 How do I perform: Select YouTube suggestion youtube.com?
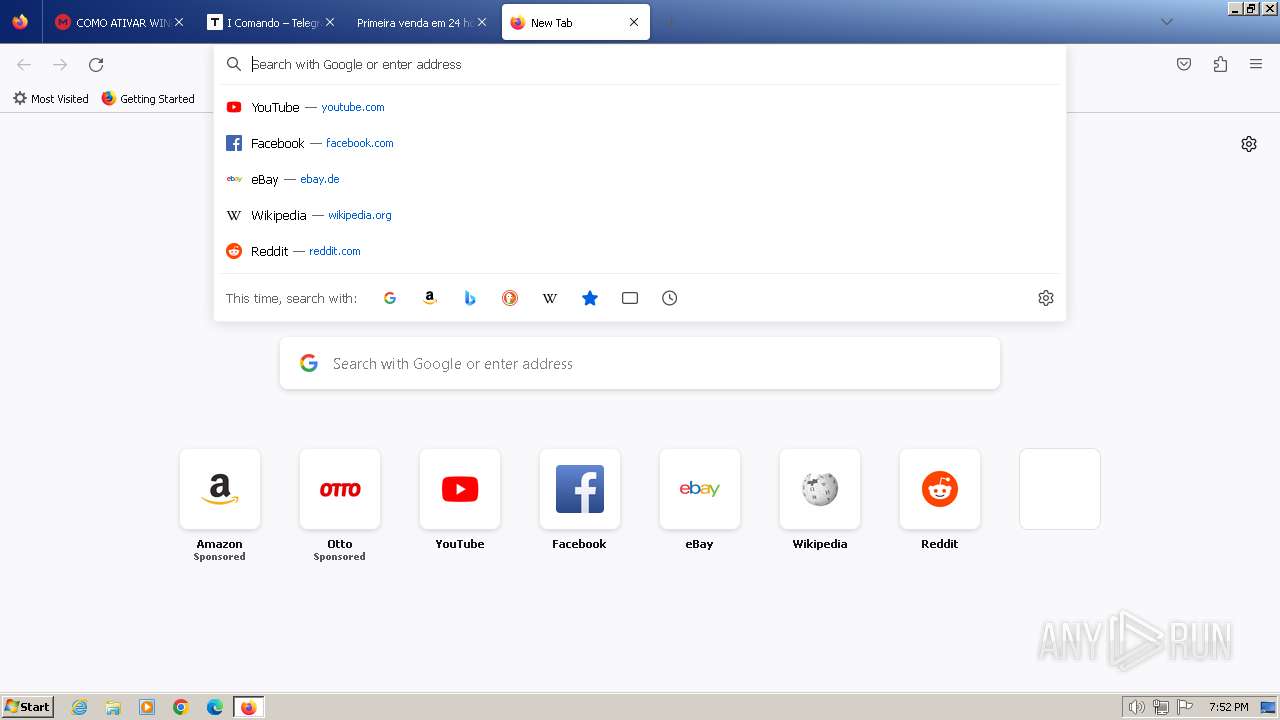(640, 107)
